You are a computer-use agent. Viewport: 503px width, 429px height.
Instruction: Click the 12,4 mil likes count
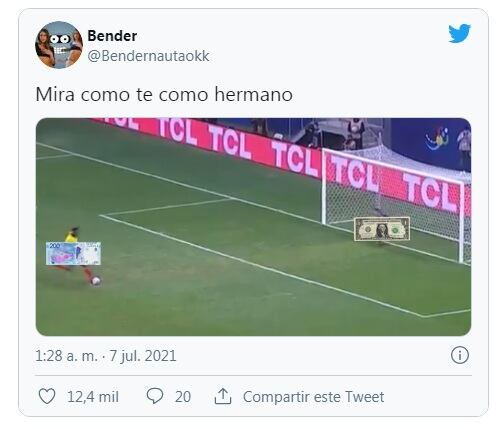coord(93,397)
